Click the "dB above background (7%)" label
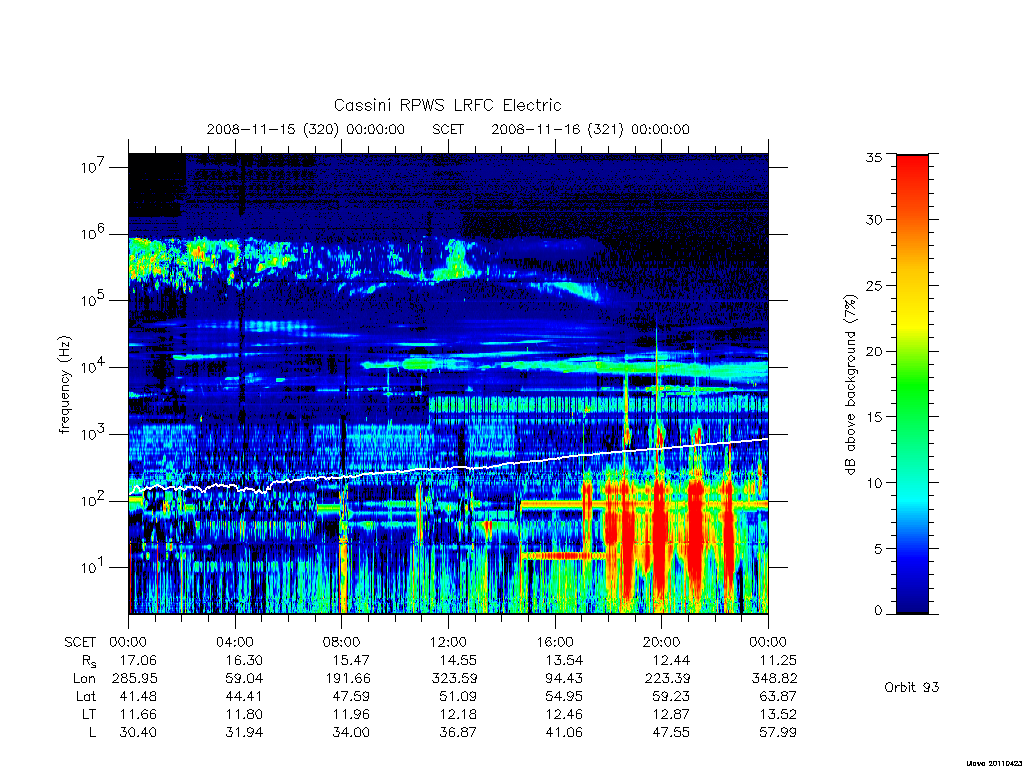1024x768 pixels. [x=850, y=384]
